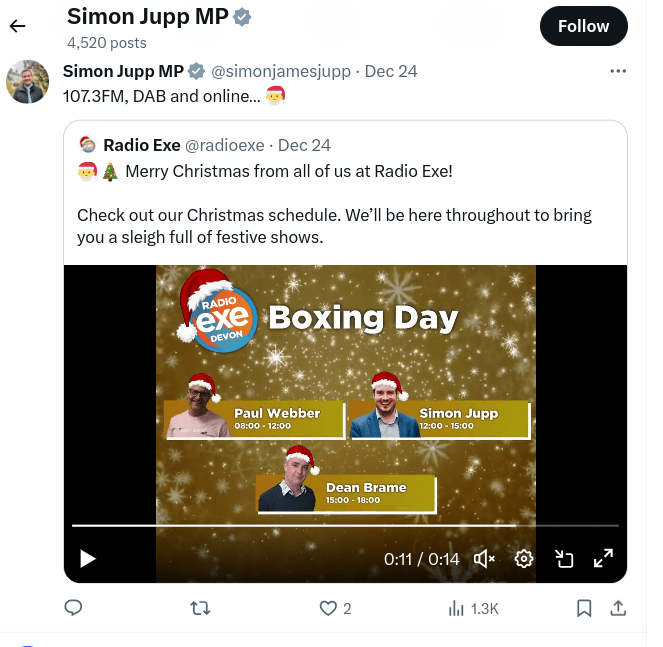This screenshot has width=663, height=647.
Task: Expand video to fullscreen
Action: 604,559
